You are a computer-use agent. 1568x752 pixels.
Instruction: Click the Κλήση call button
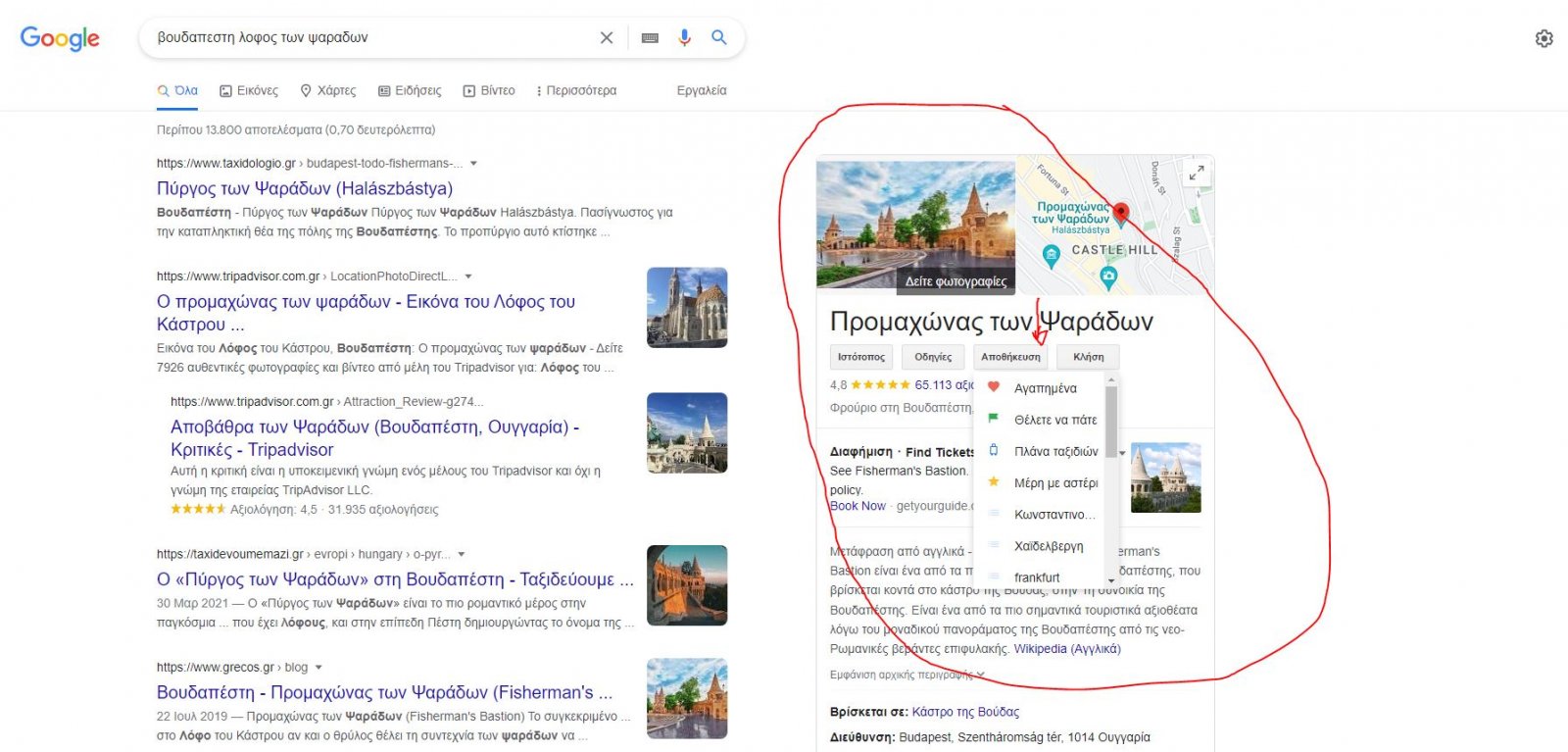point(1088,357)
